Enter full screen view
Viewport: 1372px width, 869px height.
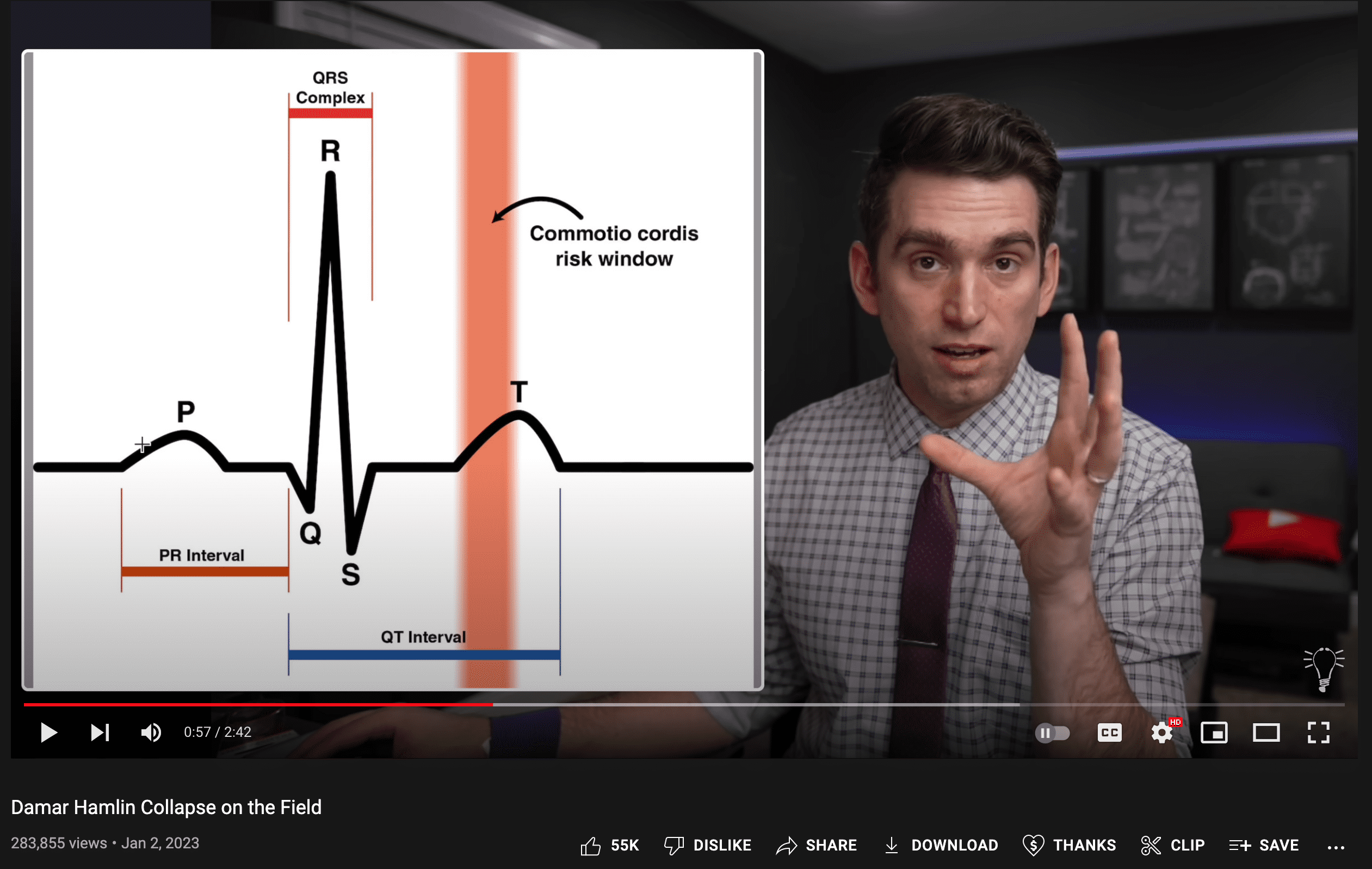pyautogui.click(x=1318, y=733)
